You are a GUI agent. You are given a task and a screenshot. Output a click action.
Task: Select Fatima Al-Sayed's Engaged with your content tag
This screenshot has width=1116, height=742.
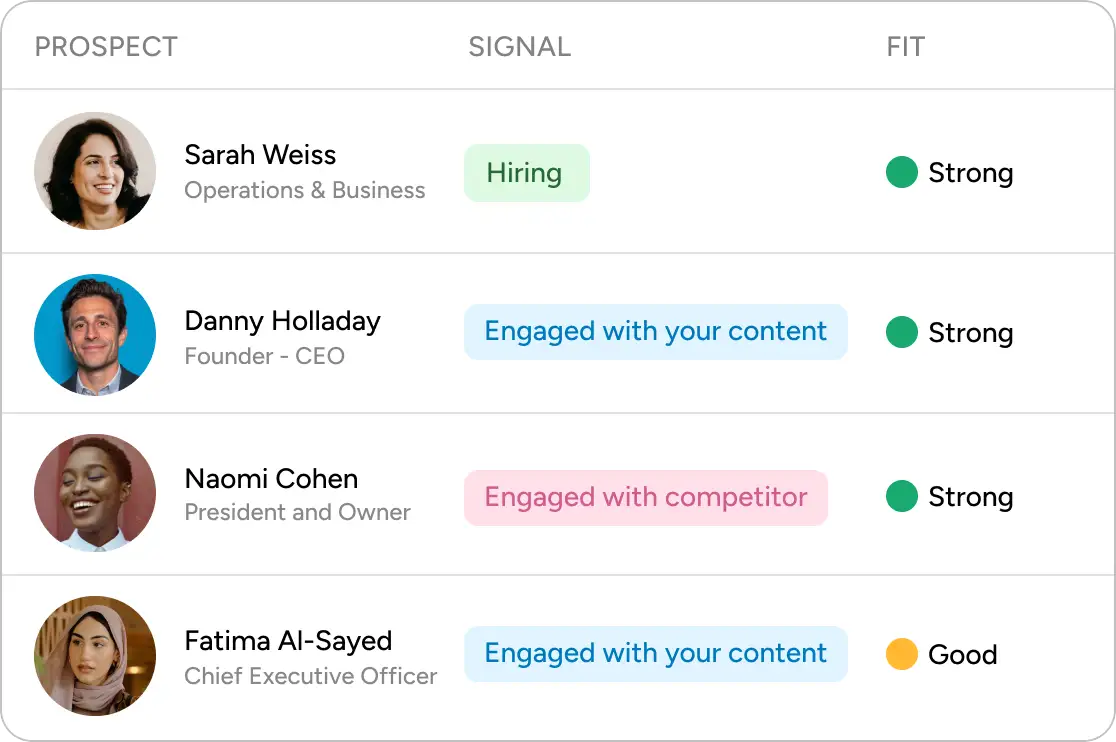(655, 654)
